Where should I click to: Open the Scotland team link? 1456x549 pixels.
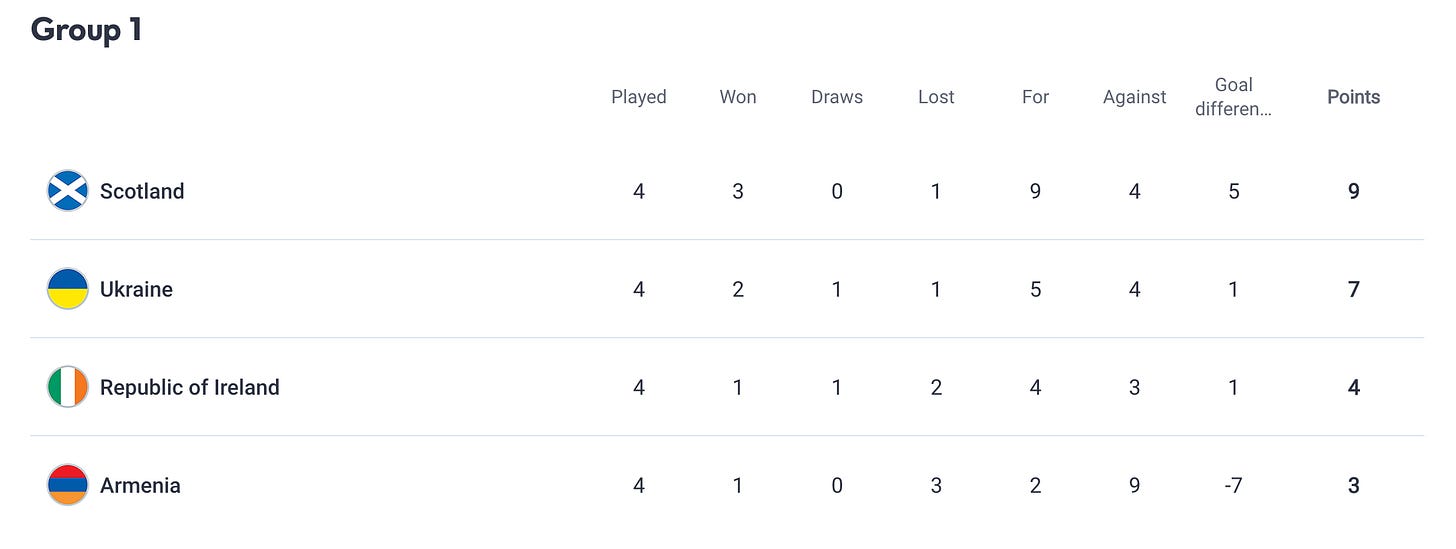pyautogui.click(x=142, y=191)
